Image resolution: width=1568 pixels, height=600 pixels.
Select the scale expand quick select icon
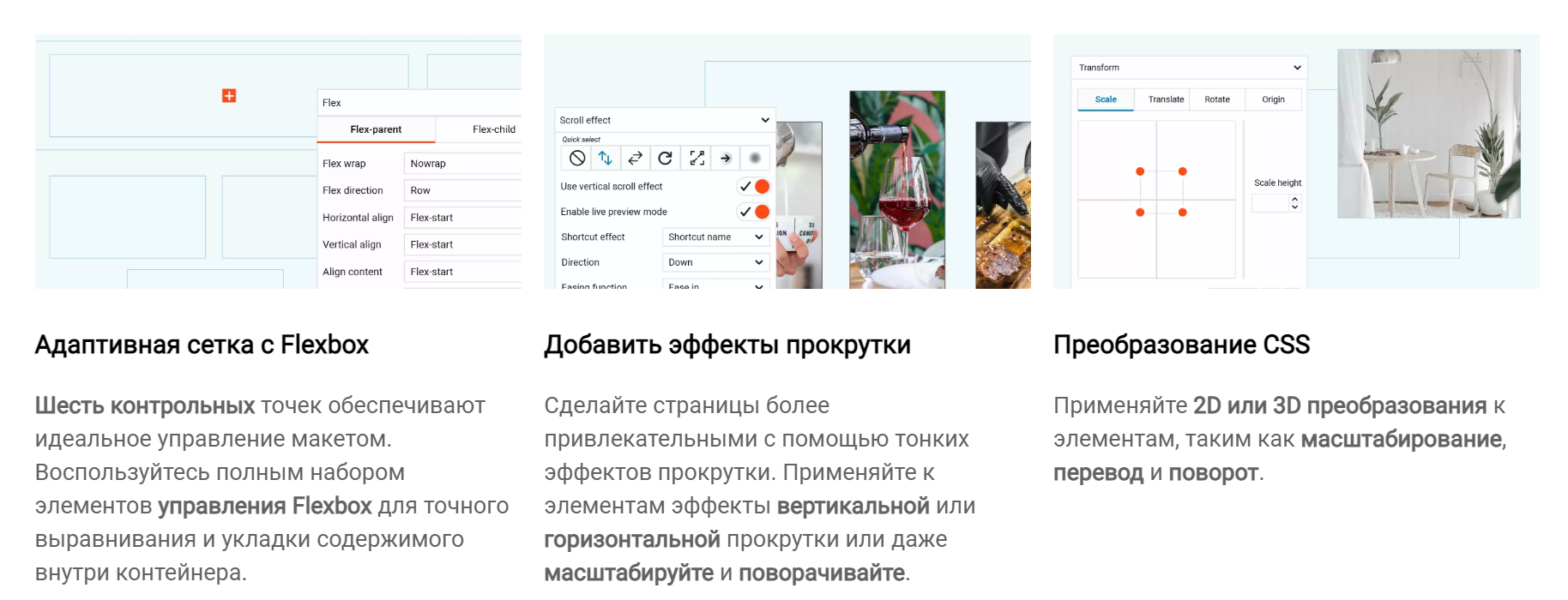tap(697, 158)
